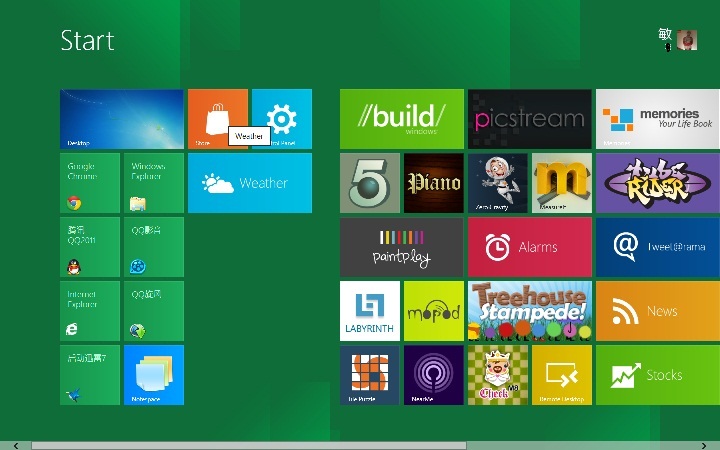Screen dimensions: 720x450
Task: Open the Control Panel gear tile
Action: tap(284, 119)
